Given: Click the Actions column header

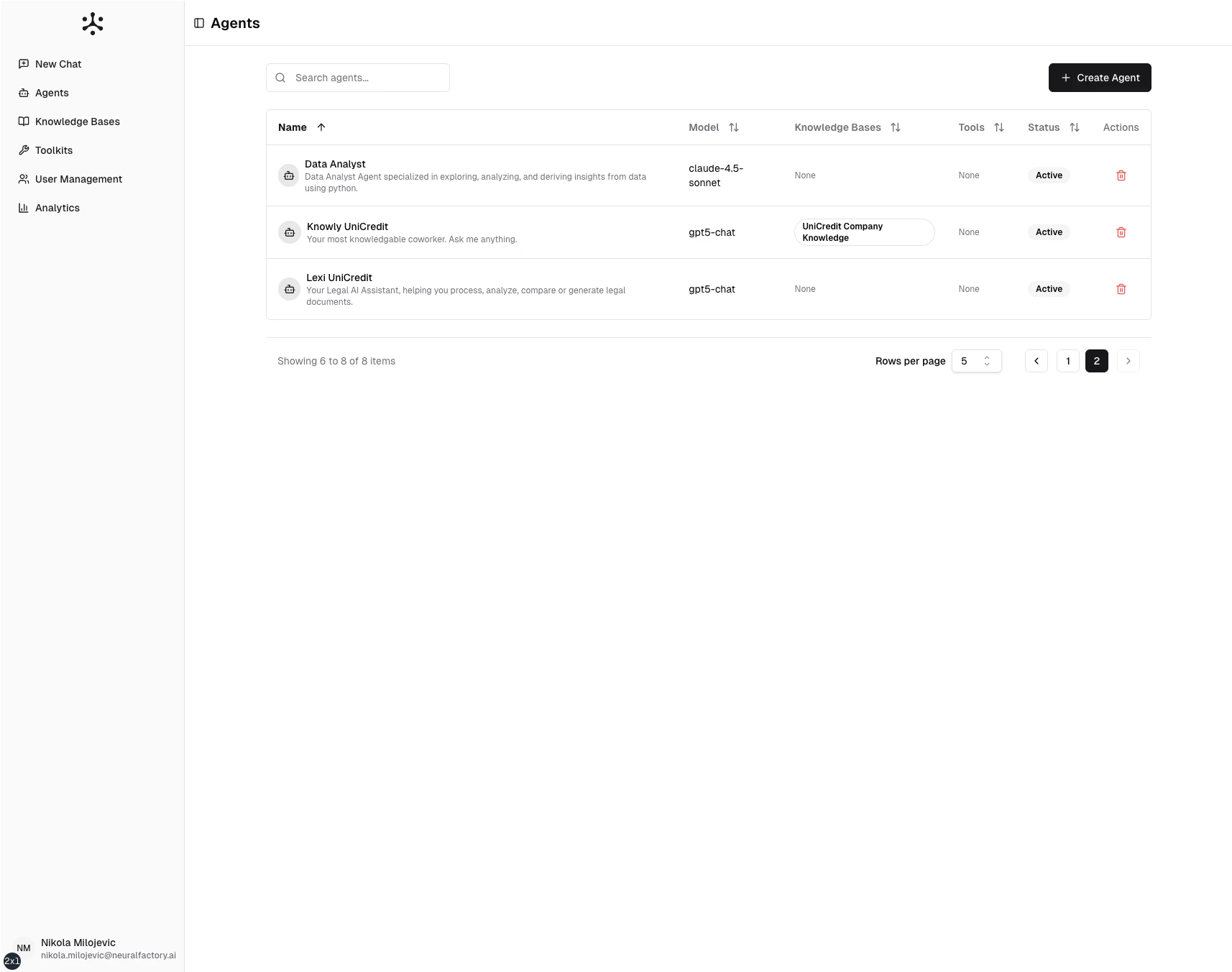Looking at the screenshot, I should click(x=1121, y=127).
